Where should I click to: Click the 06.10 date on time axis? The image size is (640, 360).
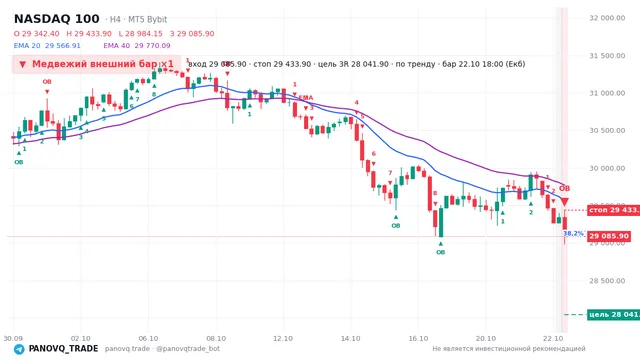pos(148,338)
